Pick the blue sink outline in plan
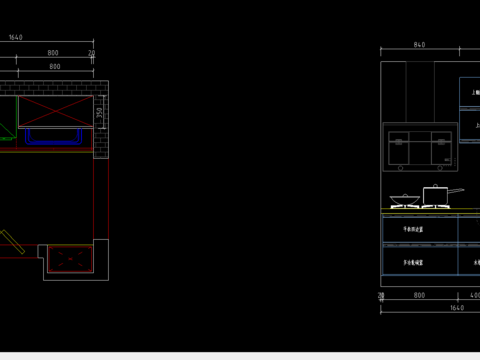This screenshot has width=480, height=360. [54, 137]
